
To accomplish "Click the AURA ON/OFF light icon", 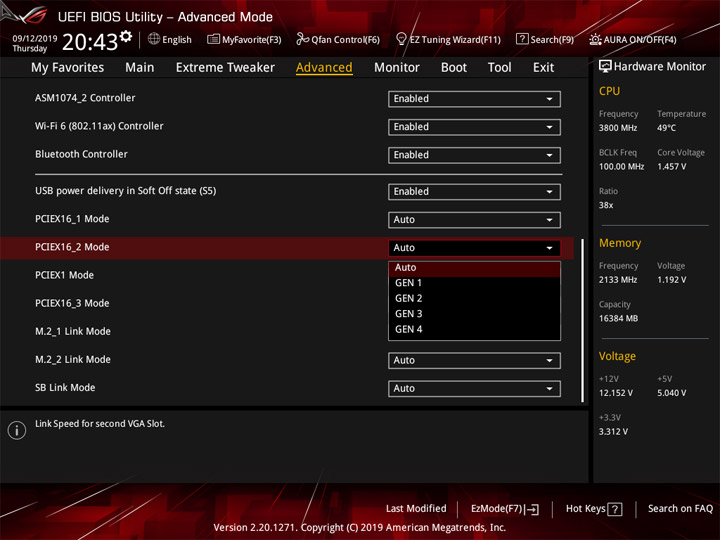I will pos(595,39).
